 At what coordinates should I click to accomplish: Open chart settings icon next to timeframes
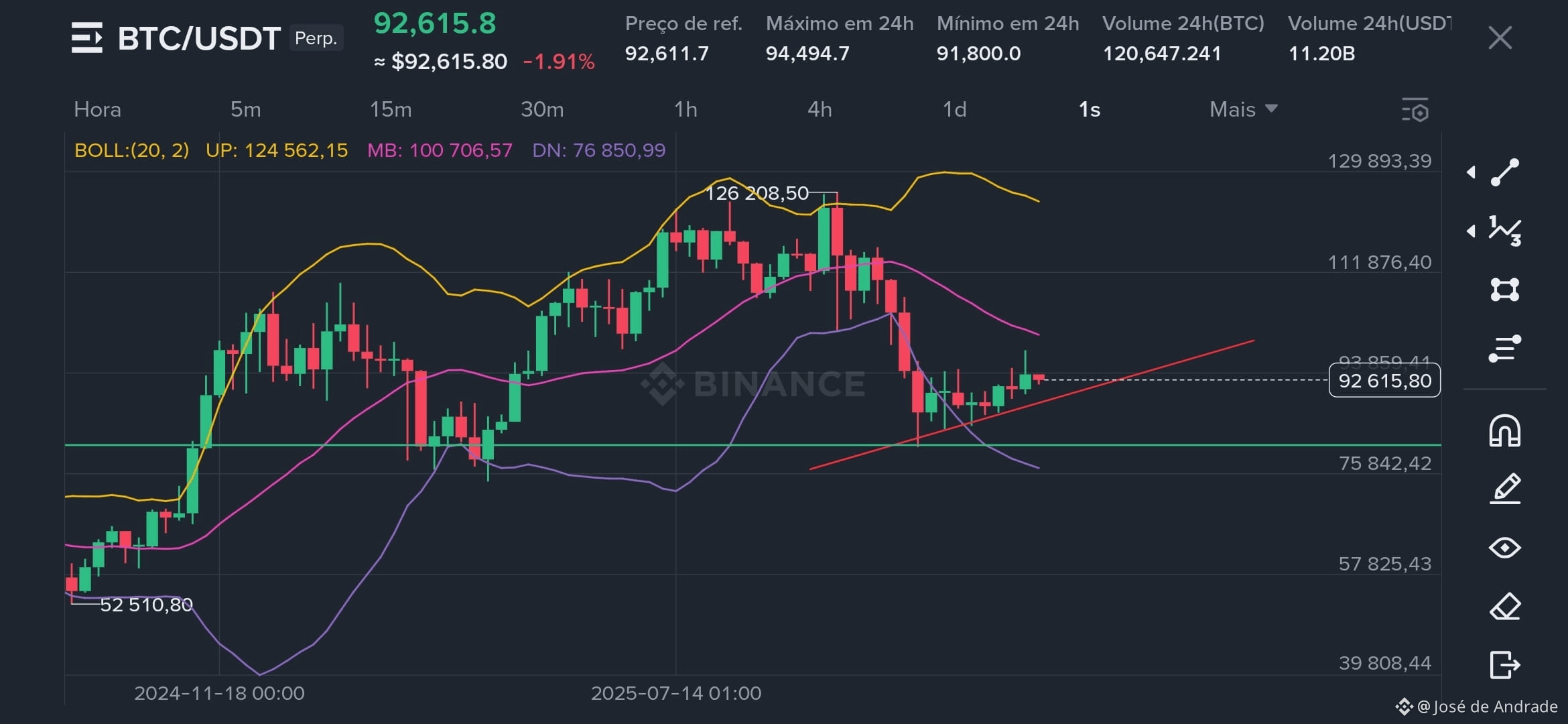pyautogui.click(x=1415, y=110)
